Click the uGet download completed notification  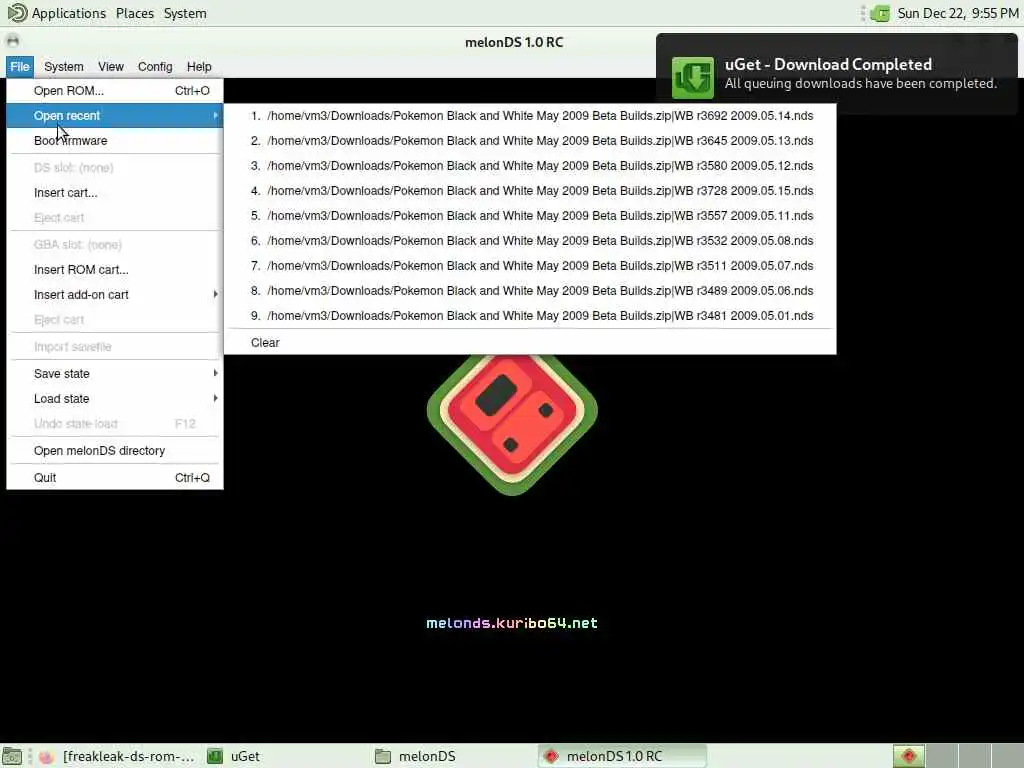coord(837,74)
